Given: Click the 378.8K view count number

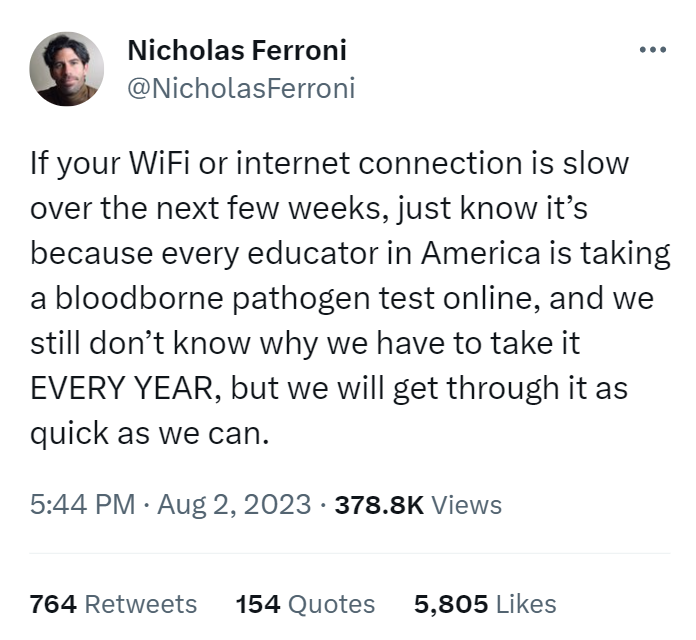Looking at the screenshot, I should (379, 505).
